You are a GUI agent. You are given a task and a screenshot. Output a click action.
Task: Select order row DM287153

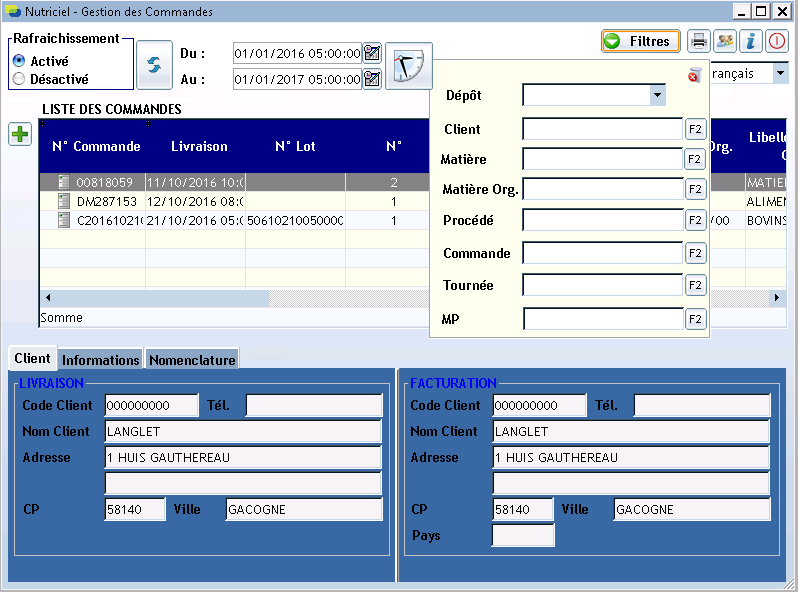coord(108,201)
